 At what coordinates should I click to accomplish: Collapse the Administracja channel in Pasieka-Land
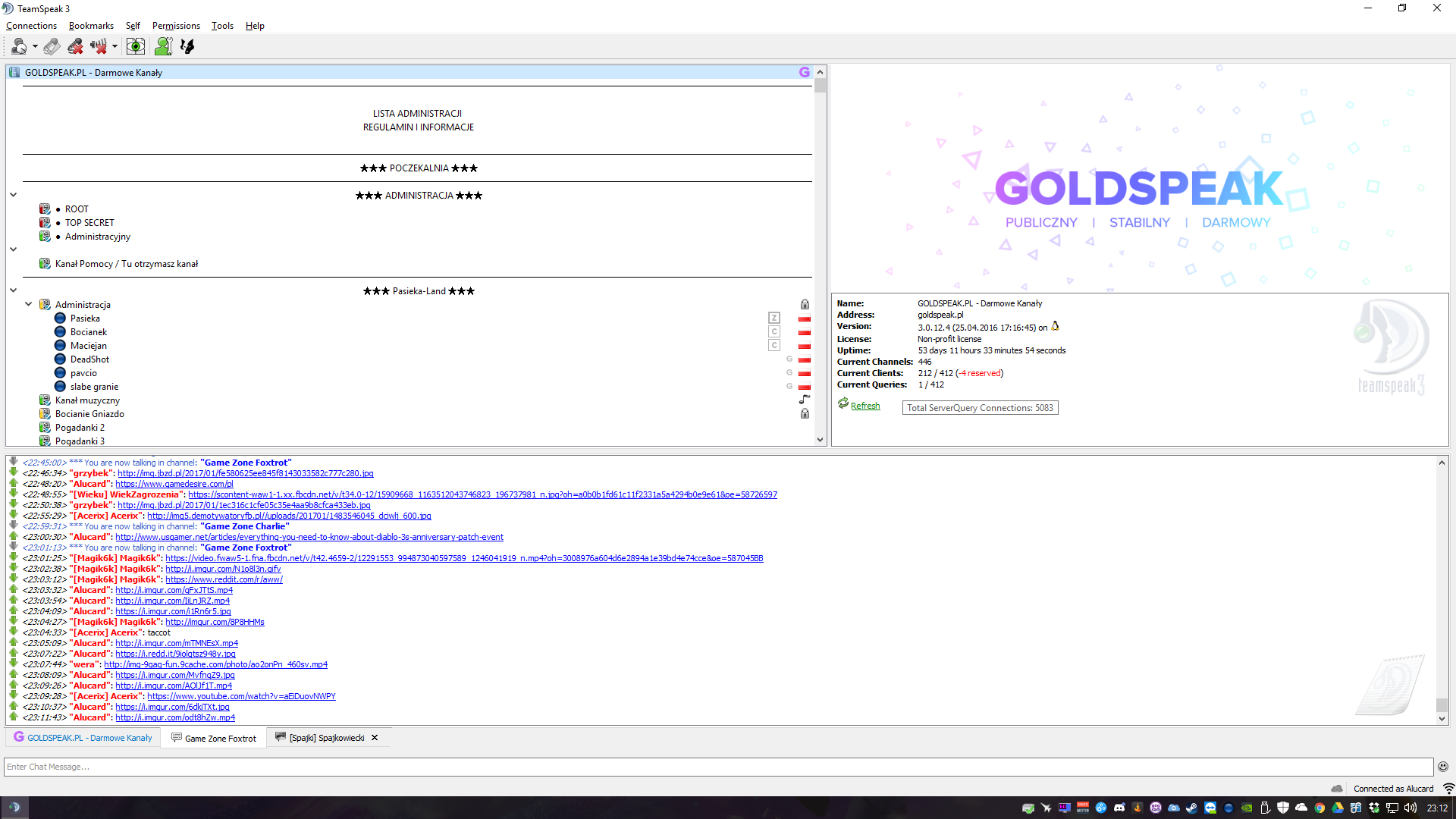click(29, 304)
